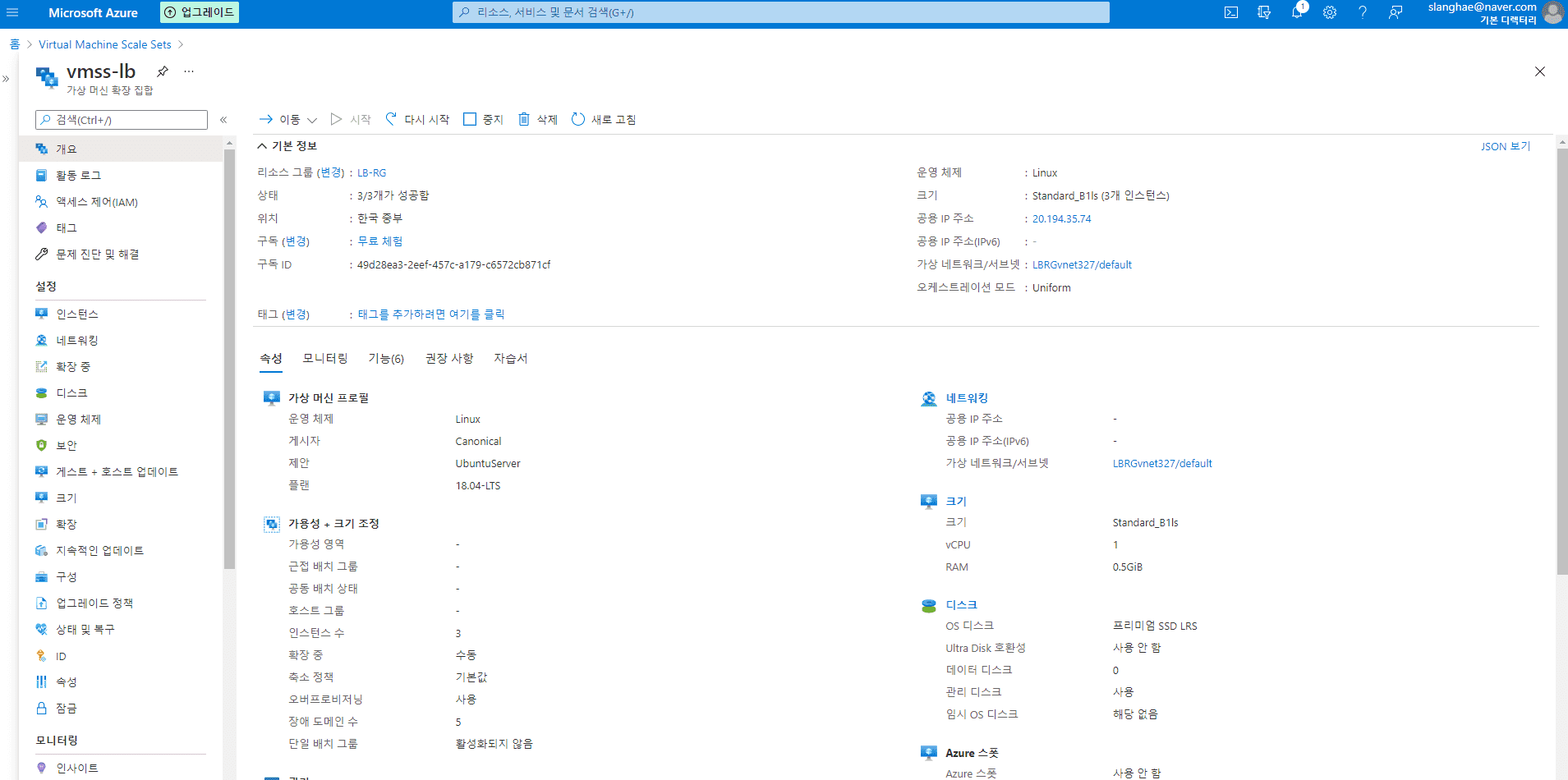Click the 중지 stop button
Screen dimensions: 1568x780
[x=483, y=119]
